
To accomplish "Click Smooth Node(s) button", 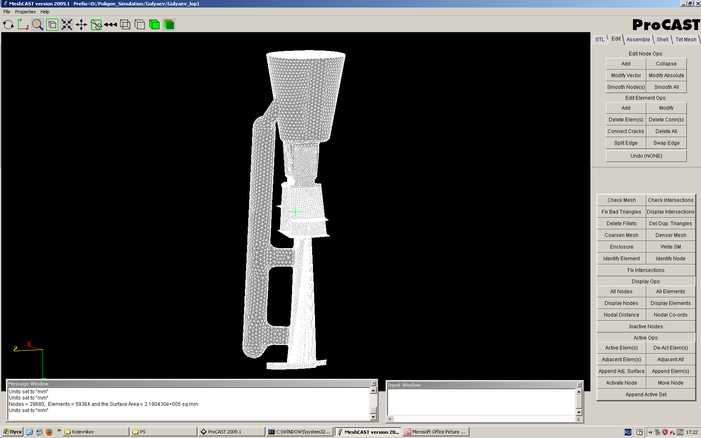I will point(626,87).
